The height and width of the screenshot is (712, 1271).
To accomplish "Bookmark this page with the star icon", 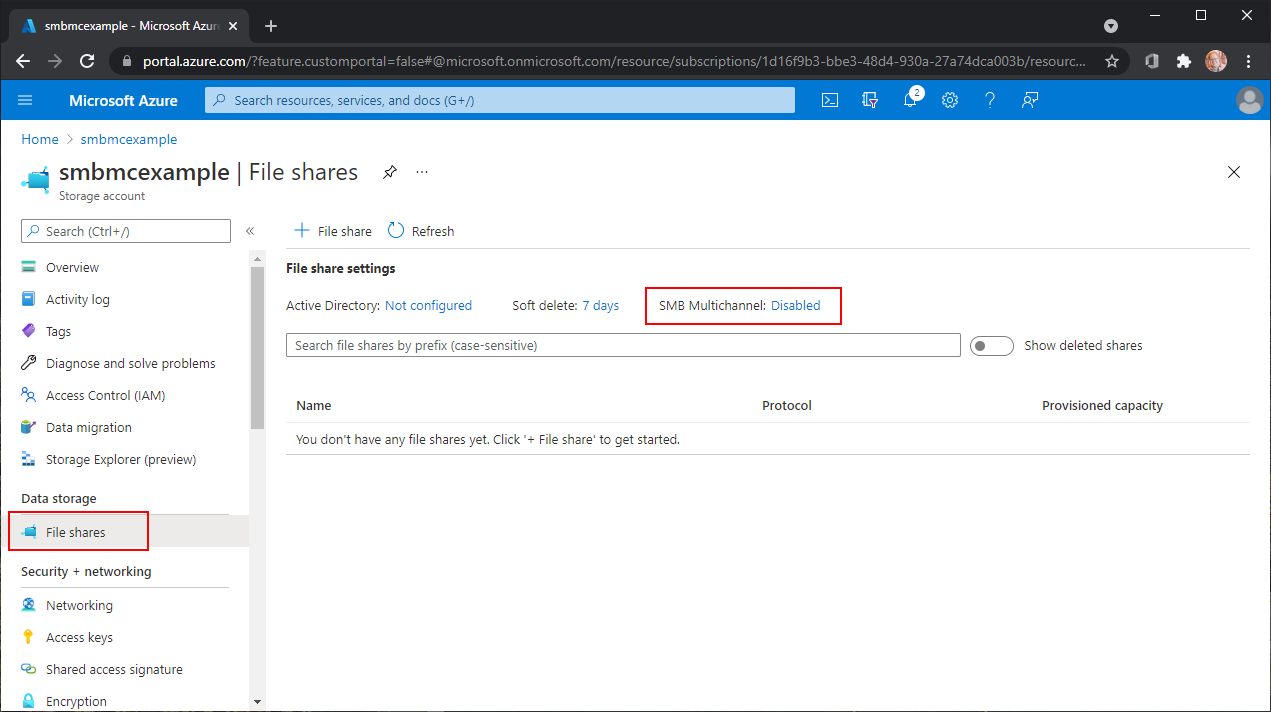I will click(x=1112, y=61).
